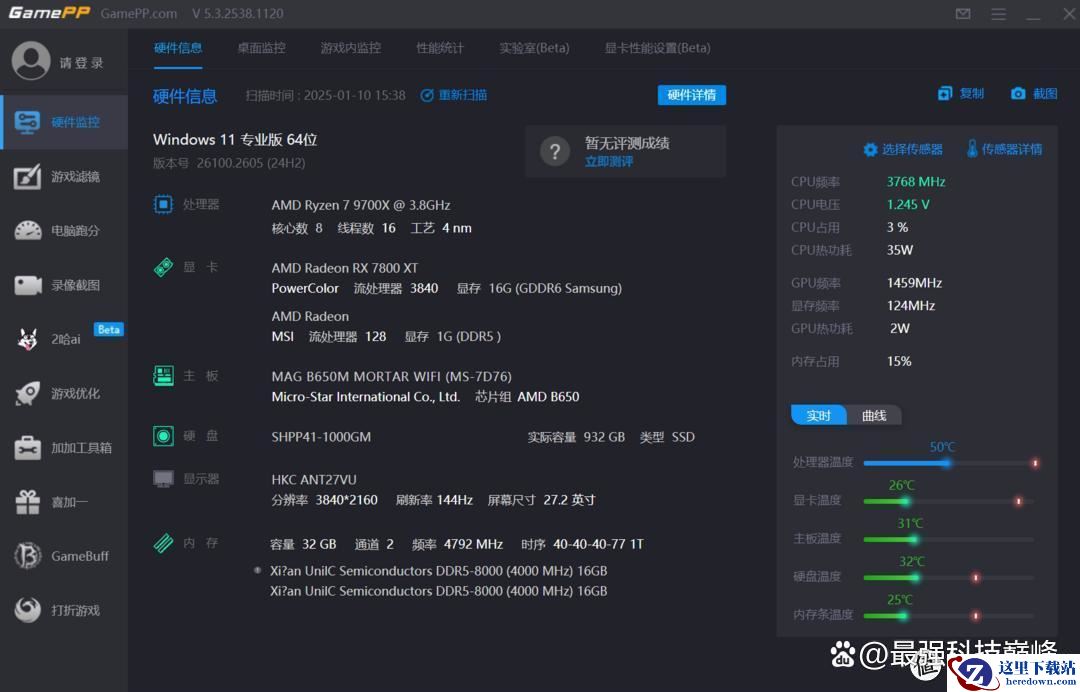
Task: Open 加加工具箱 toolbox
Action: pos(64,448)
